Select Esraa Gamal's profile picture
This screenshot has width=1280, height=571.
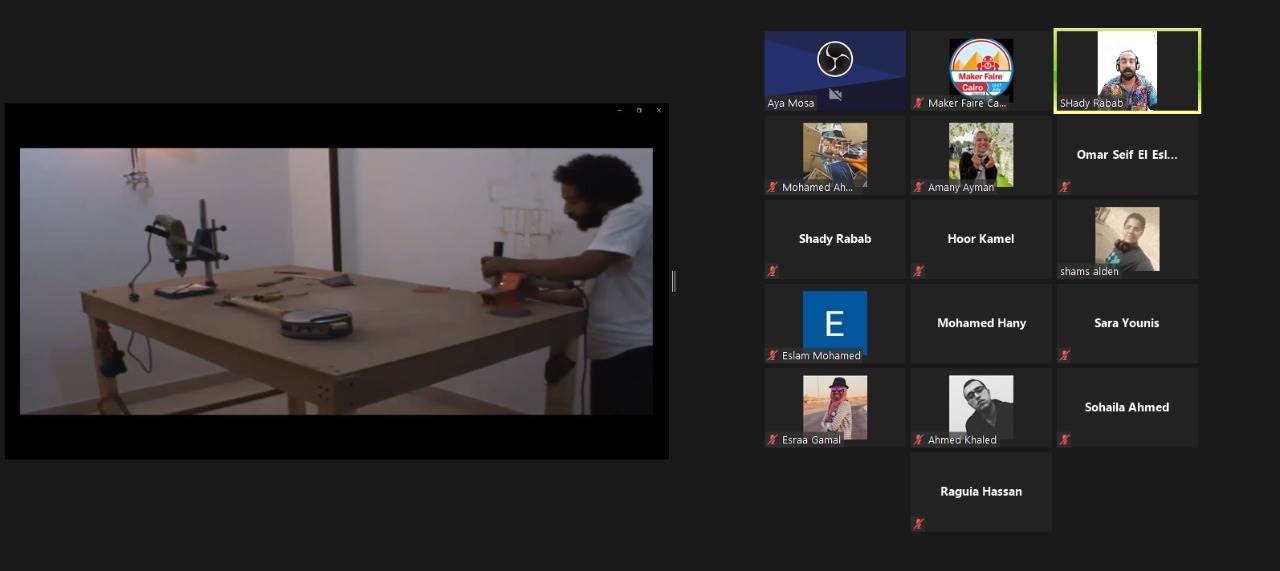coord(834,405)
